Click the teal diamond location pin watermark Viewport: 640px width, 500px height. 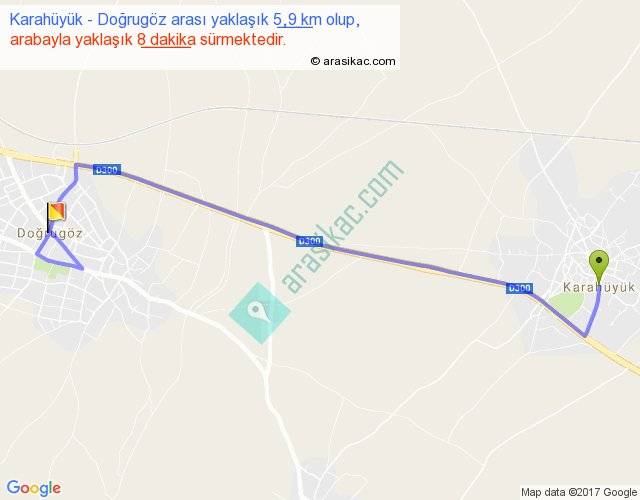pyautogui.click(x=260, y=313)
